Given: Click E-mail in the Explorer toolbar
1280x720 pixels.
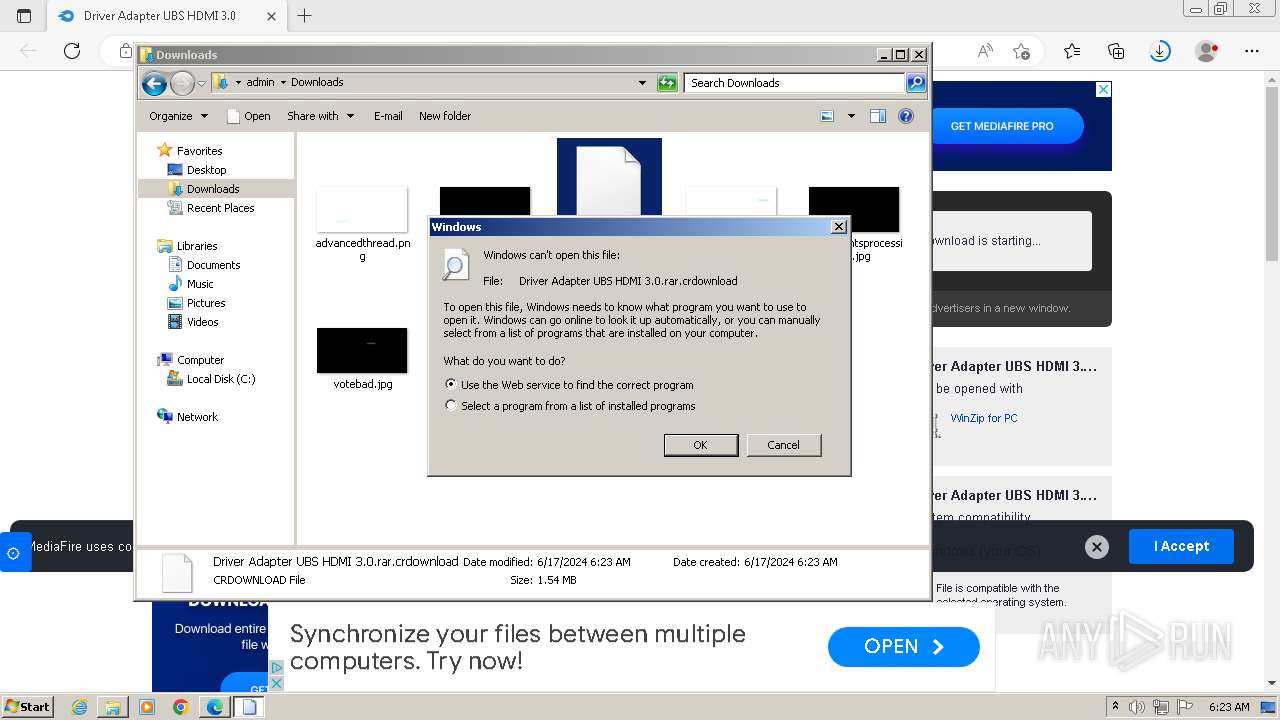Looking at the screenshot, I should (388, 116).
